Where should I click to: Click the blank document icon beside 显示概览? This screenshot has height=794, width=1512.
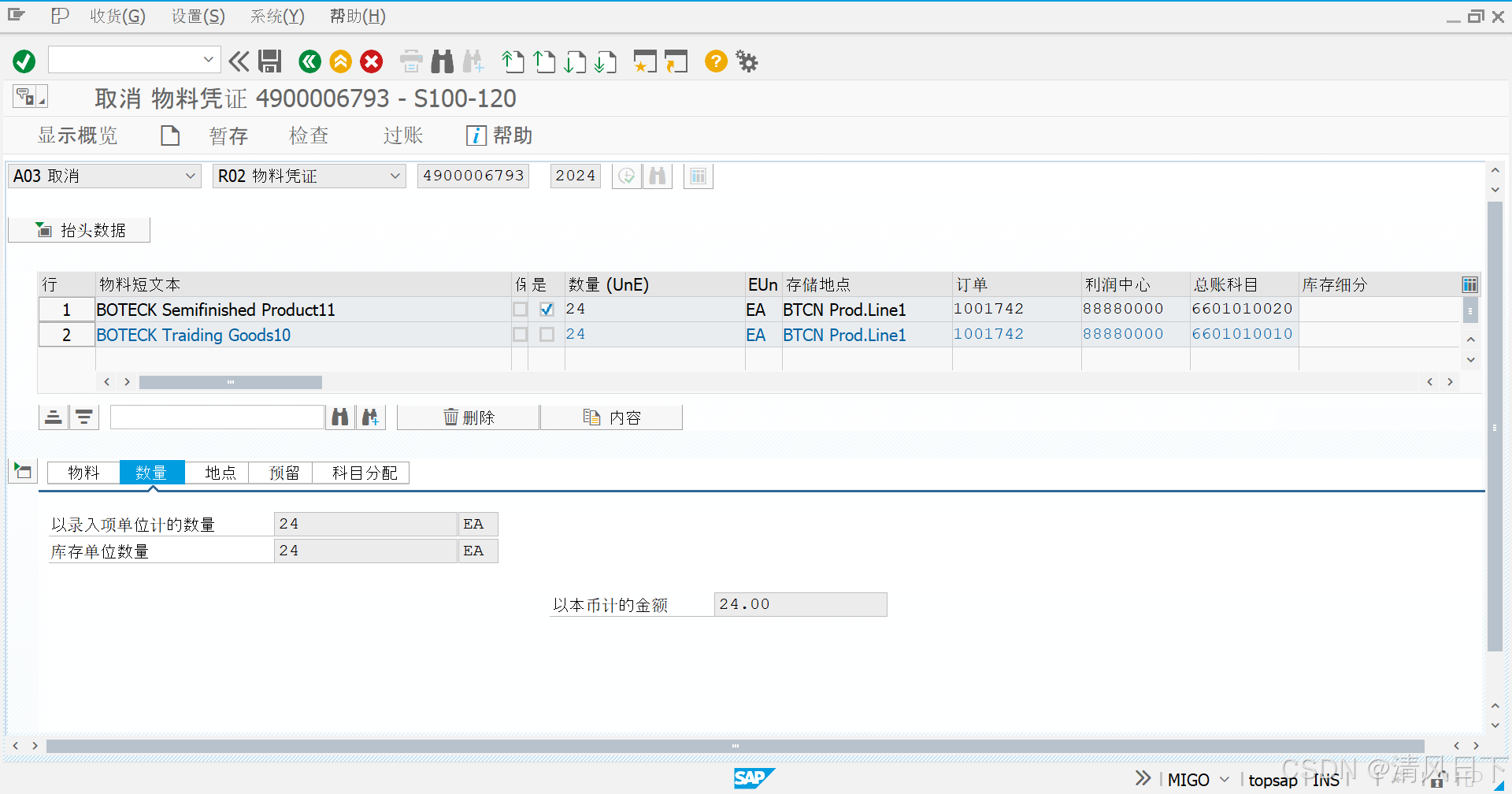click(170, 135)
